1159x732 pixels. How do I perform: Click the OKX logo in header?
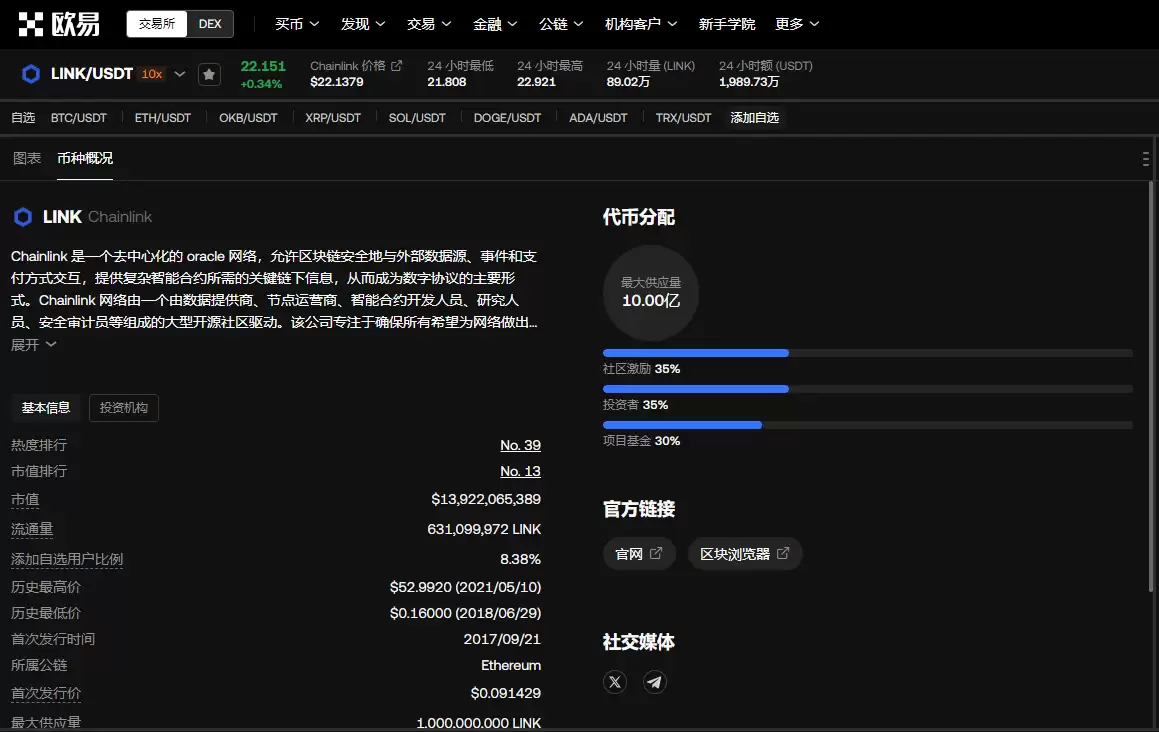tap(60, 24)
